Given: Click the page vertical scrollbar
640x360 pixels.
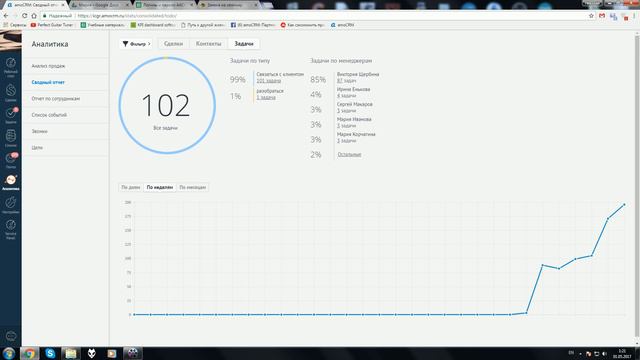Looking at the screenshot, I should pyautogui.click(x=637, y=186).
